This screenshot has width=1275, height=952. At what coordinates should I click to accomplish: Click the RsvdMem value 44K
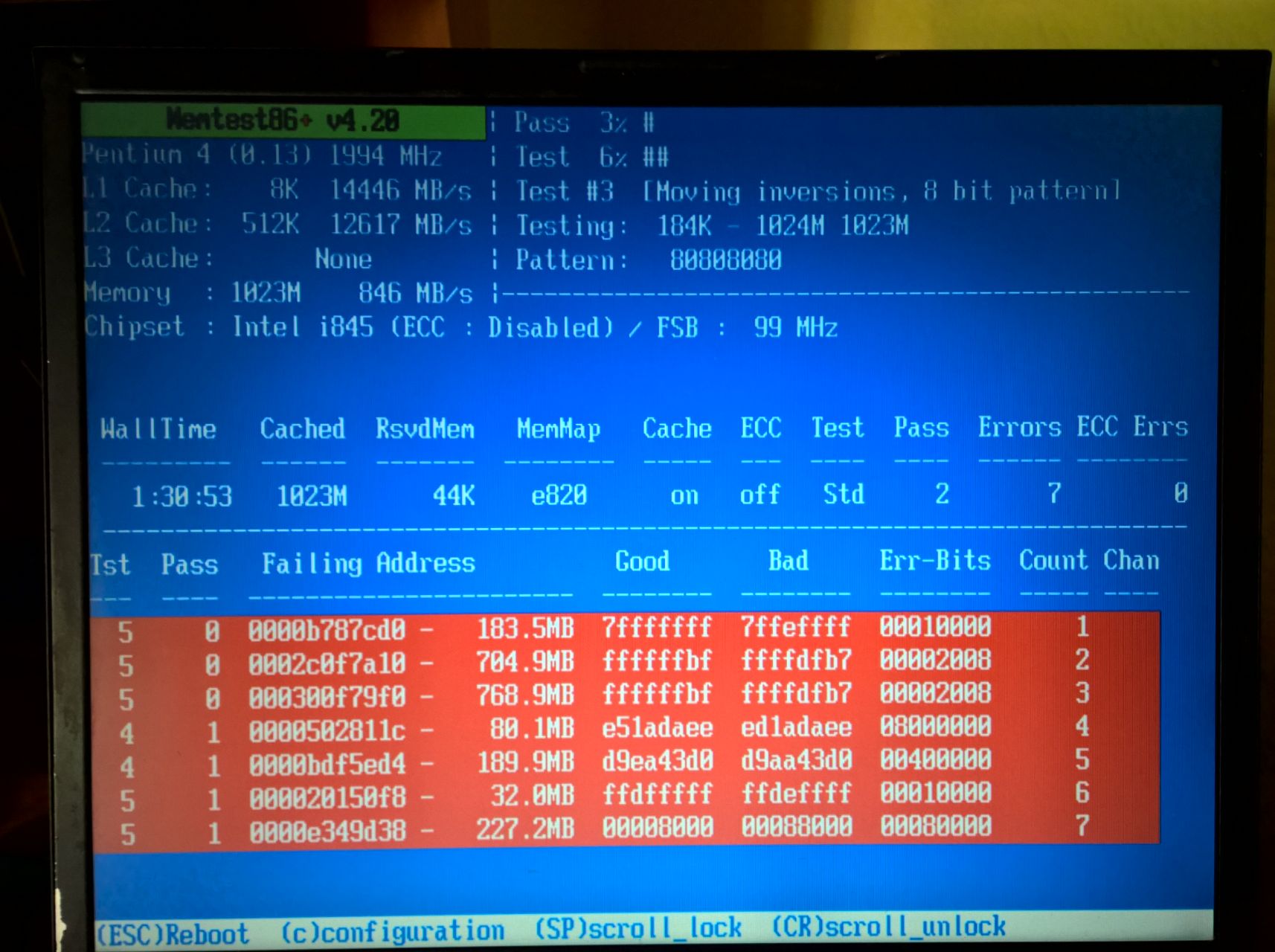(454, 495)
